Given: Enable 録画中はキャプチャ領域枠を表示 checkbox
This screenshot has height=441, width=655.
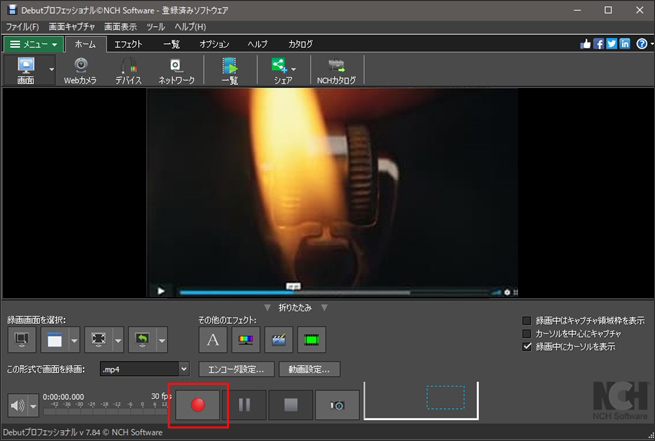Looking at the screenshot, I should click(x=527, y=321).
